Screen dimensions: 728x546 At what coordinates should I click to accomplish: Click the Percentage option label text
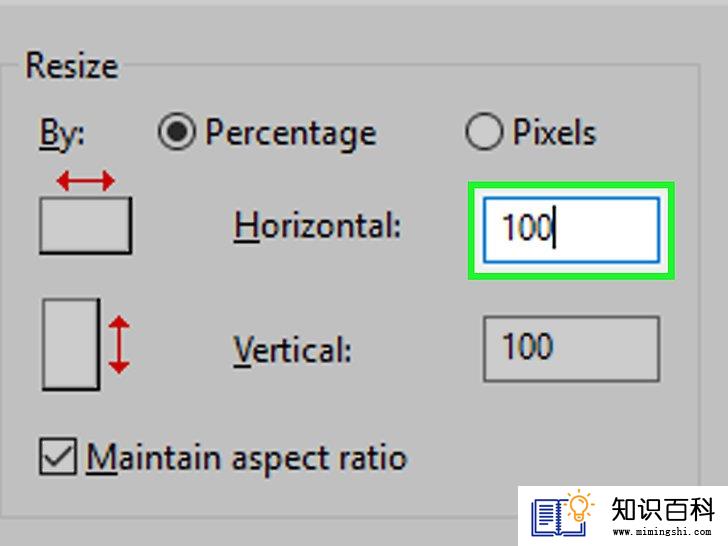pyautogui.click(x=290, y=133)
